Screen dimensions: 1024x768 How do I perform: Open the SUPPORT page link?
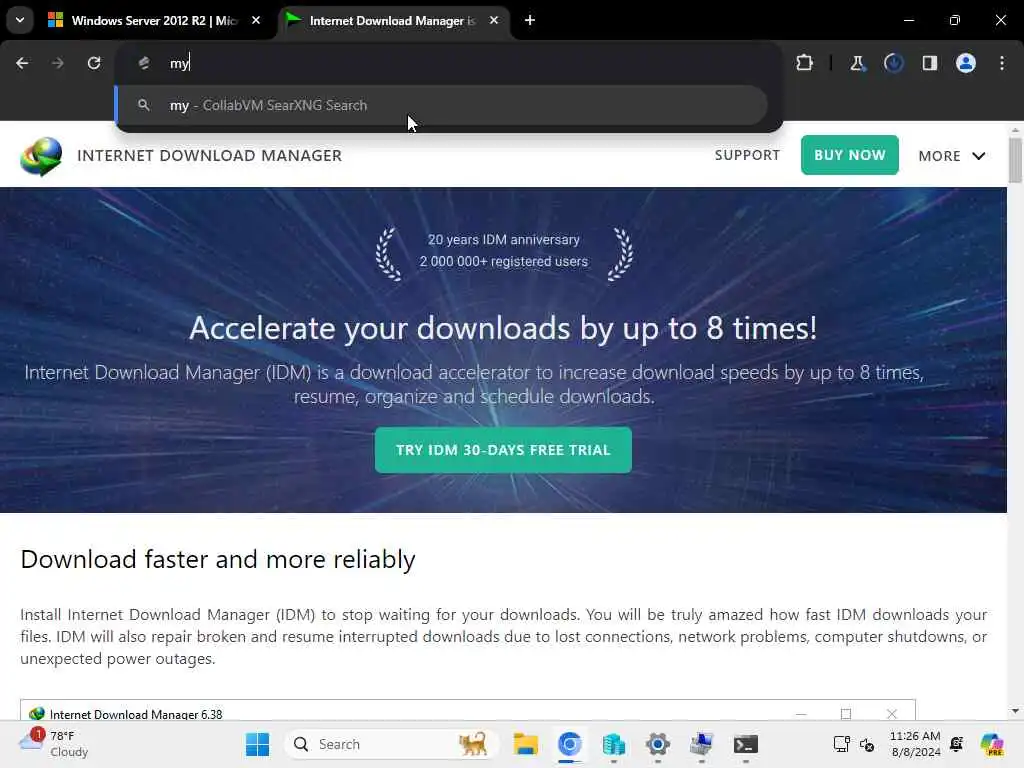(747, 155)
